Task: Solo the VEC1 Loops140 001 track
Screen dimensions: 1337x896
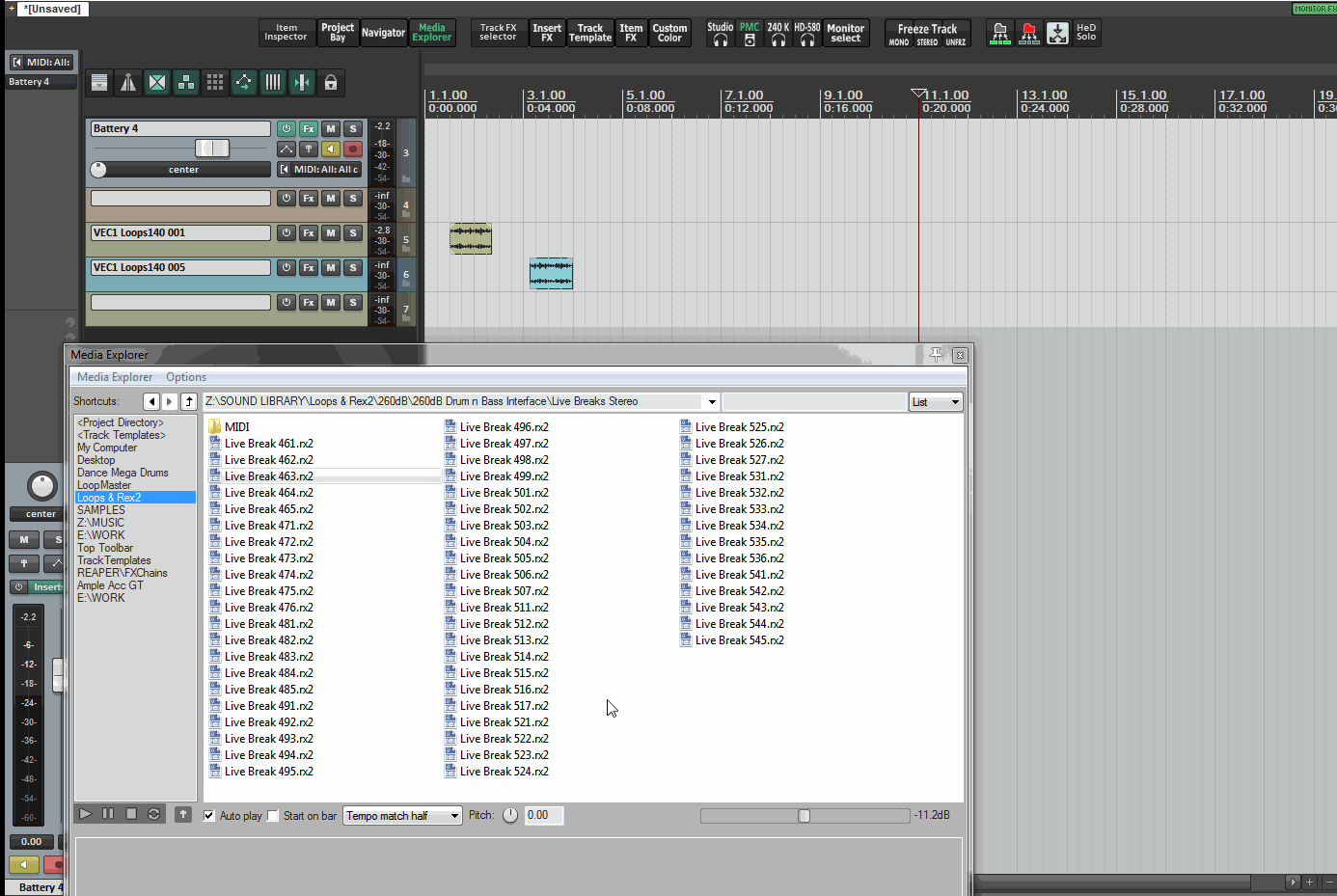Action: 353,232
